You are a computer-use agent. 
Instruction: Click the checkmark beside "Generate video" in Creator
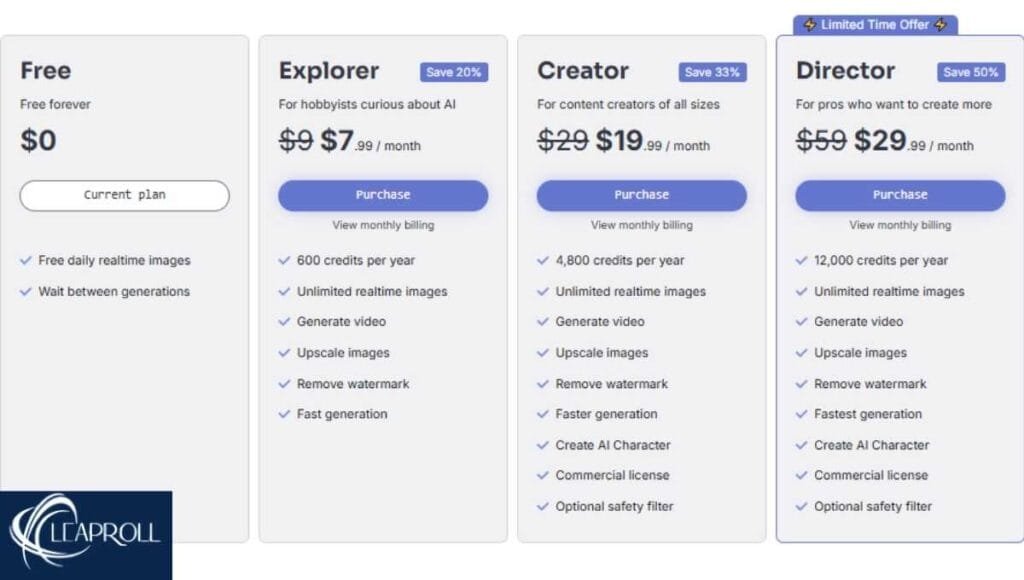(x=543, y=322)
